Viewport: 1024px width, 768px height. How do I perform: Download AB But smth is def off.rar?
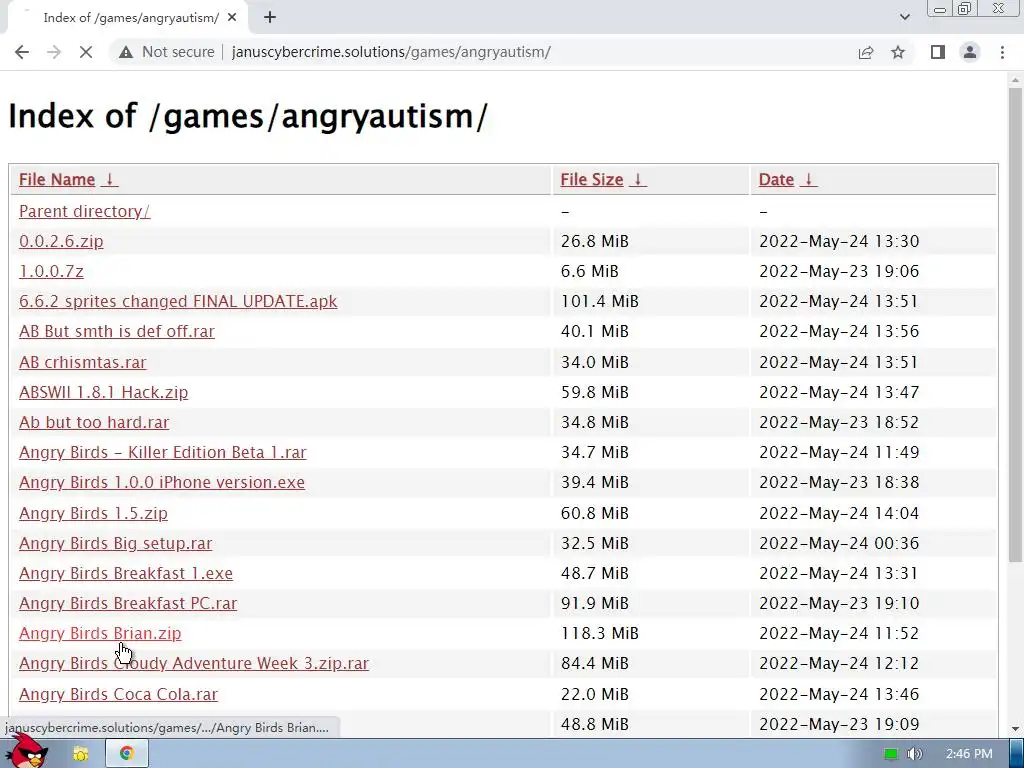116,331
